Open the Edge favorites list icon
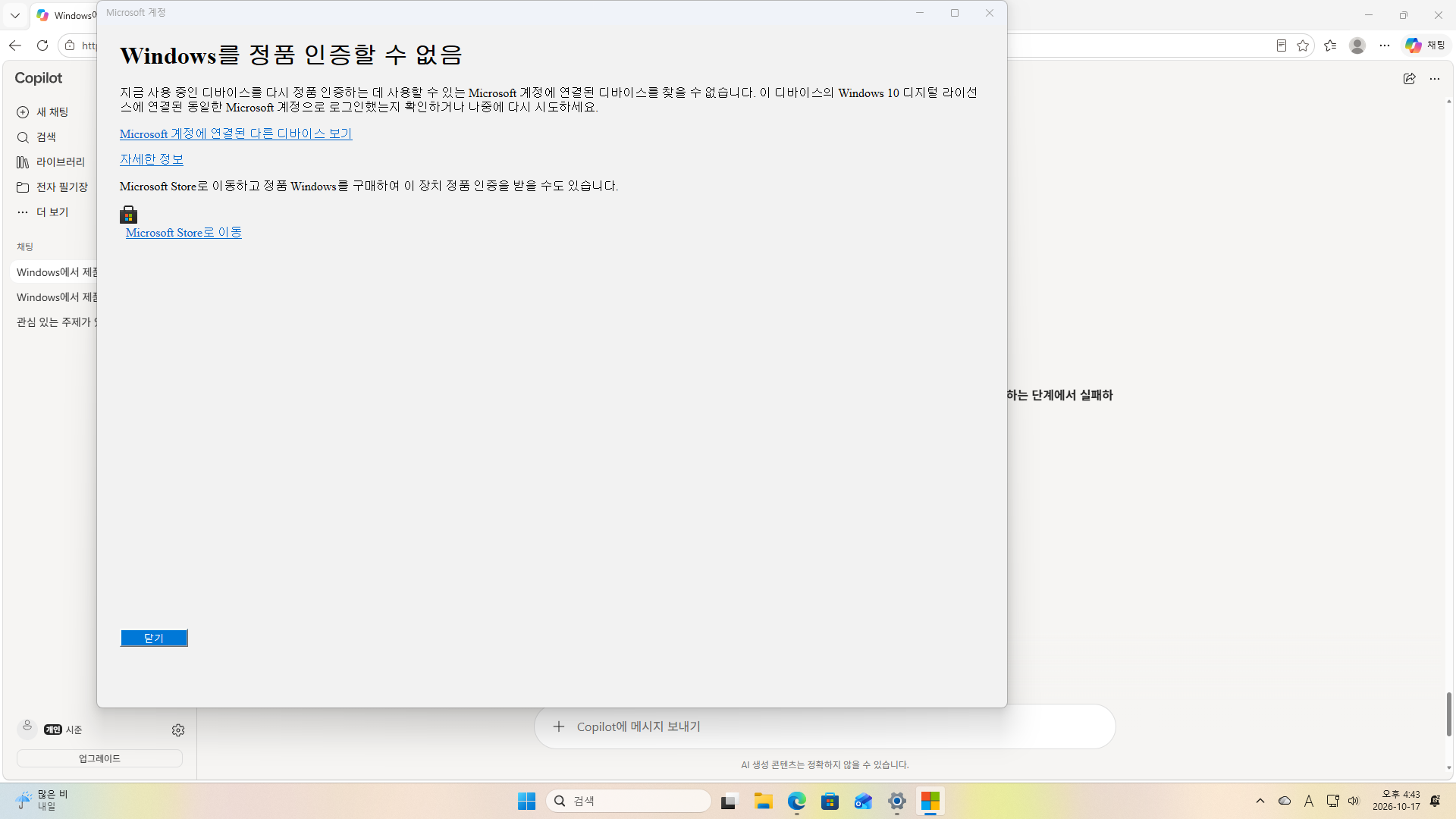Viewport: 1456px width, 819px height. [1330, 45]
